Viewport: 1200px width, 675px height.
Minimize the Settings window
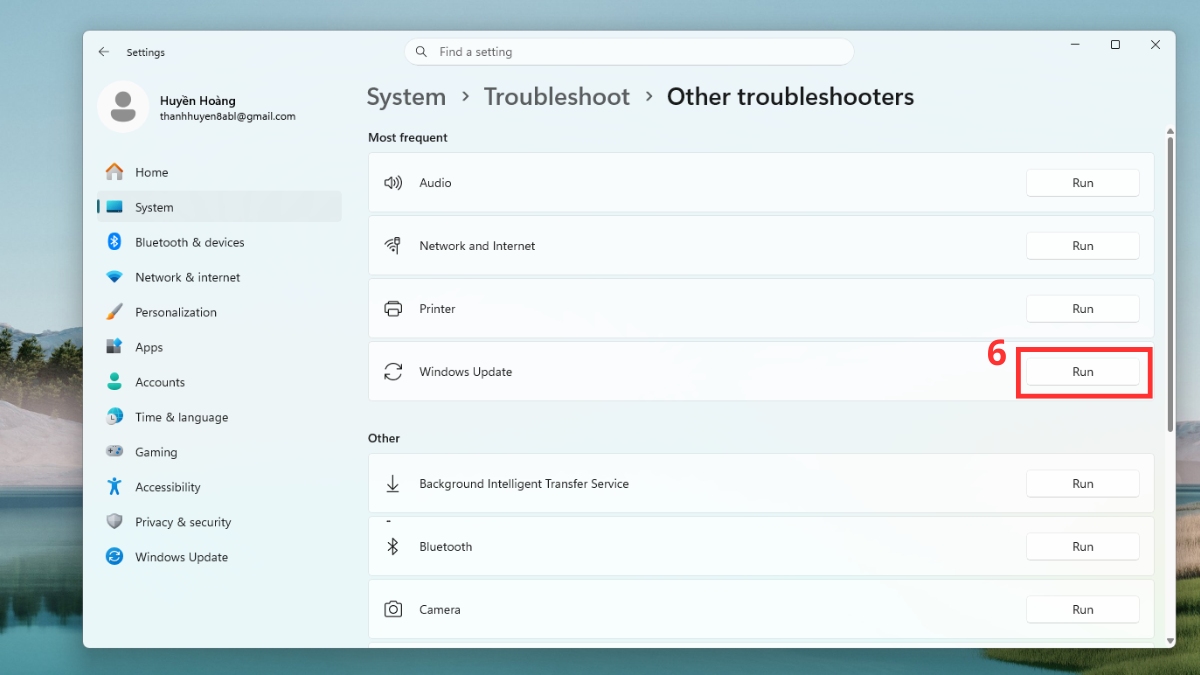1075,45
